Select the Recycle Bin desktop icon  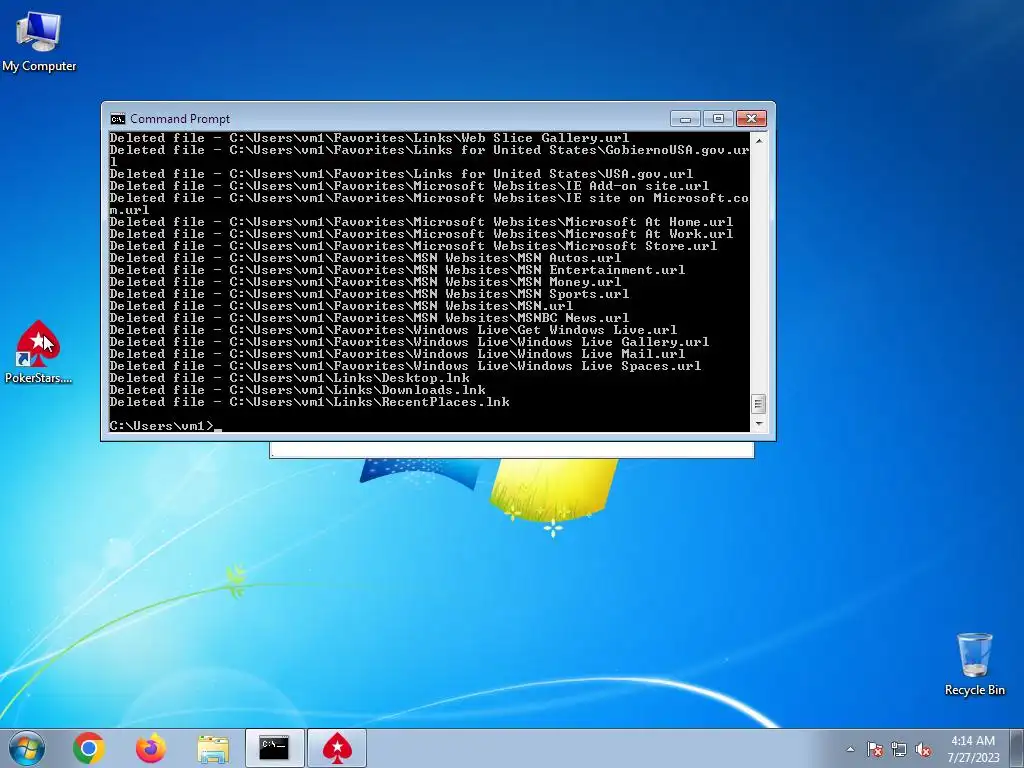click(974, 664)
